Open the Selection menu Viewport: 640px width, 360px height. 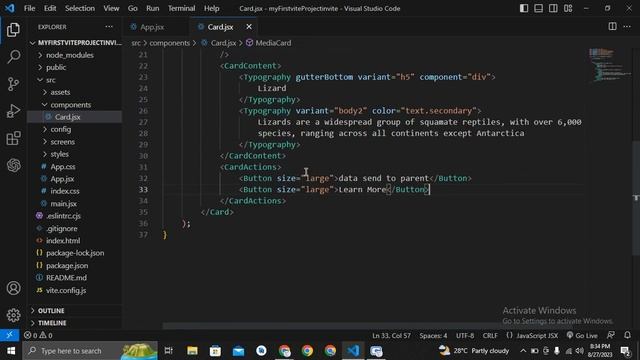point(80,8)
